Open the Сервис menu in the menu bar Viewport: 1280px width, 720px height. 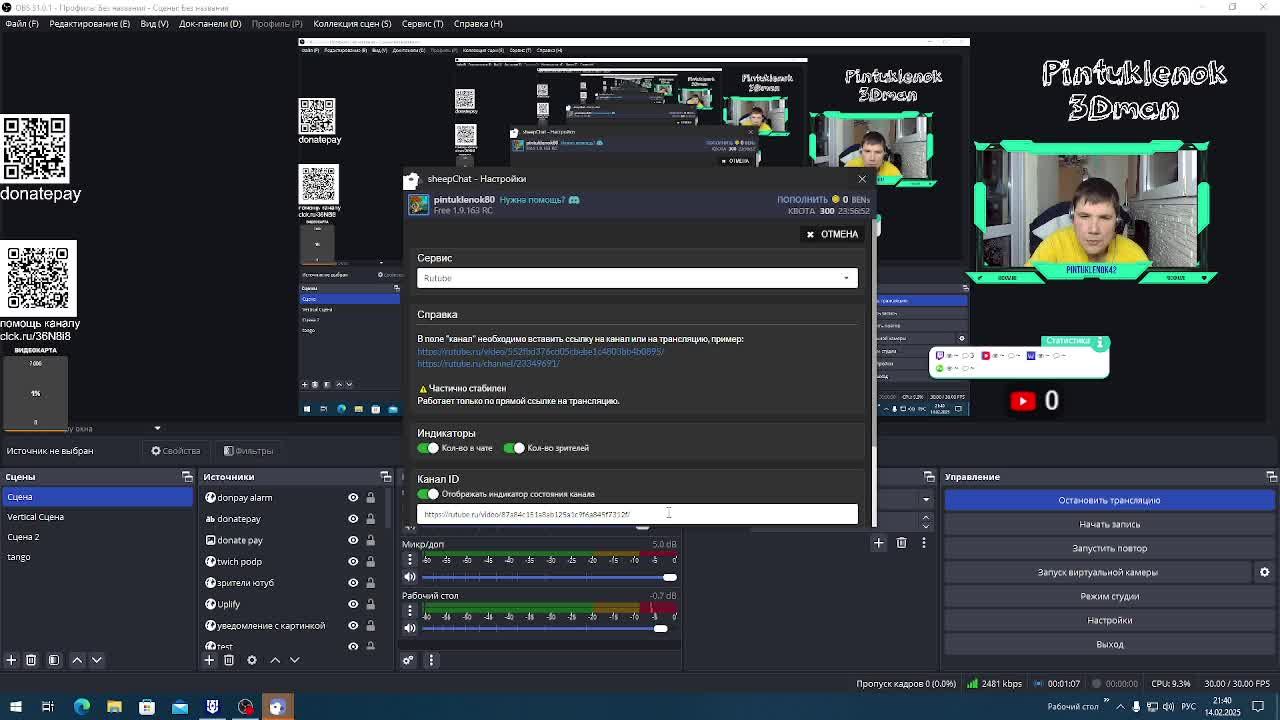click(x=422, y=24)
